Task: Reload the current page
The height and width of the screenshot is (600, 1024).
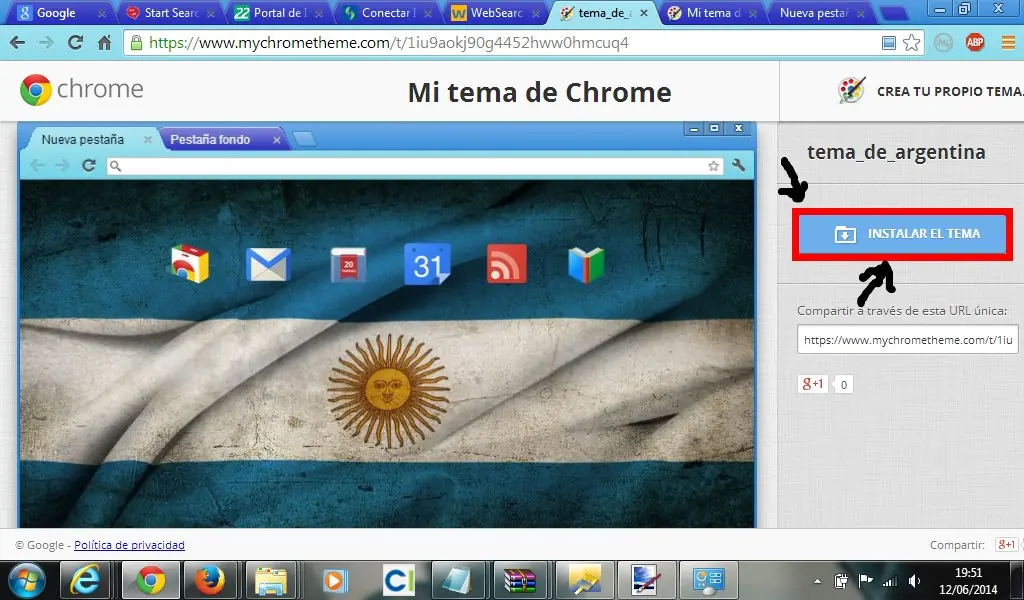Action: (x=76, y=43)
